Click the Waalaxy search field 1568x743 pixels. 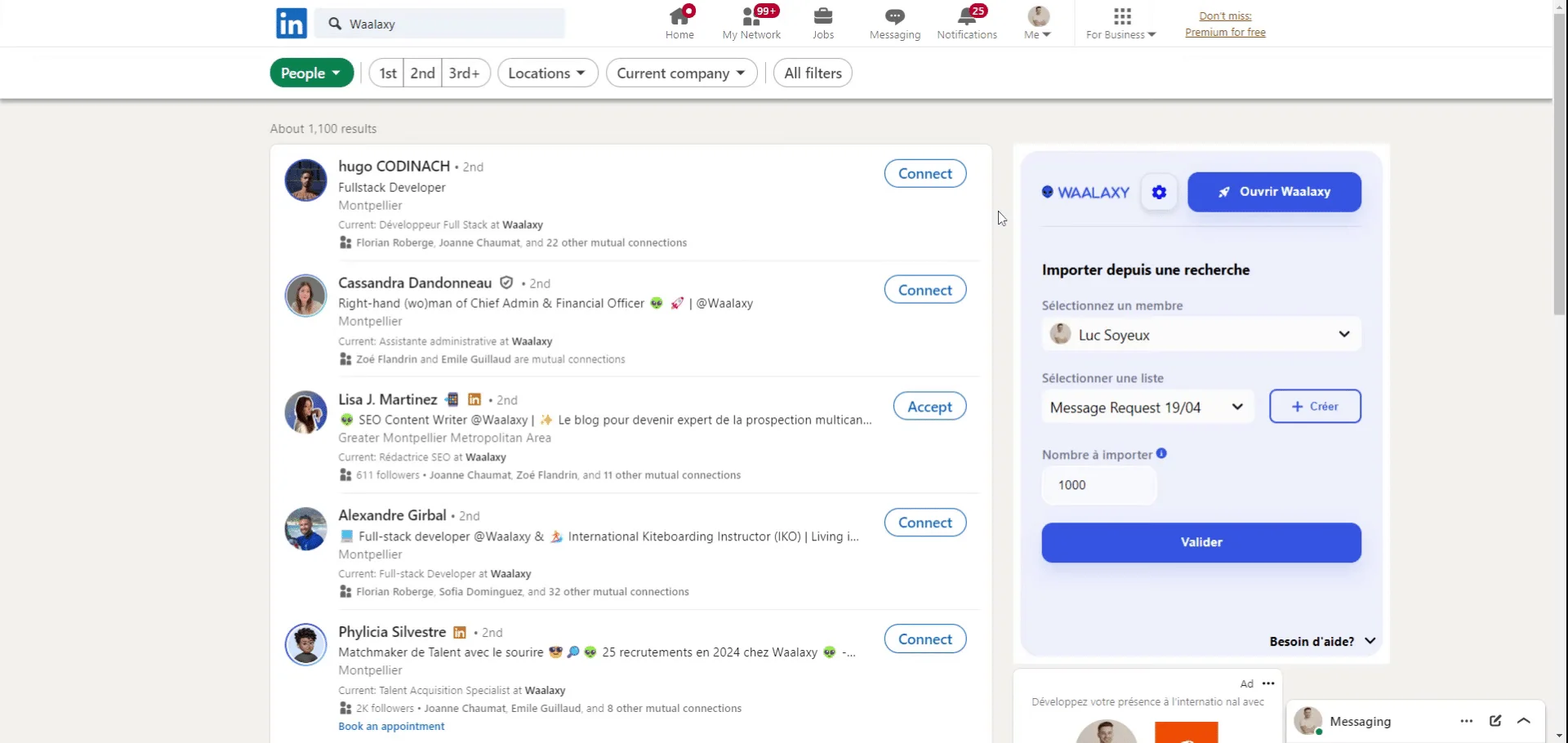(441, 24)
